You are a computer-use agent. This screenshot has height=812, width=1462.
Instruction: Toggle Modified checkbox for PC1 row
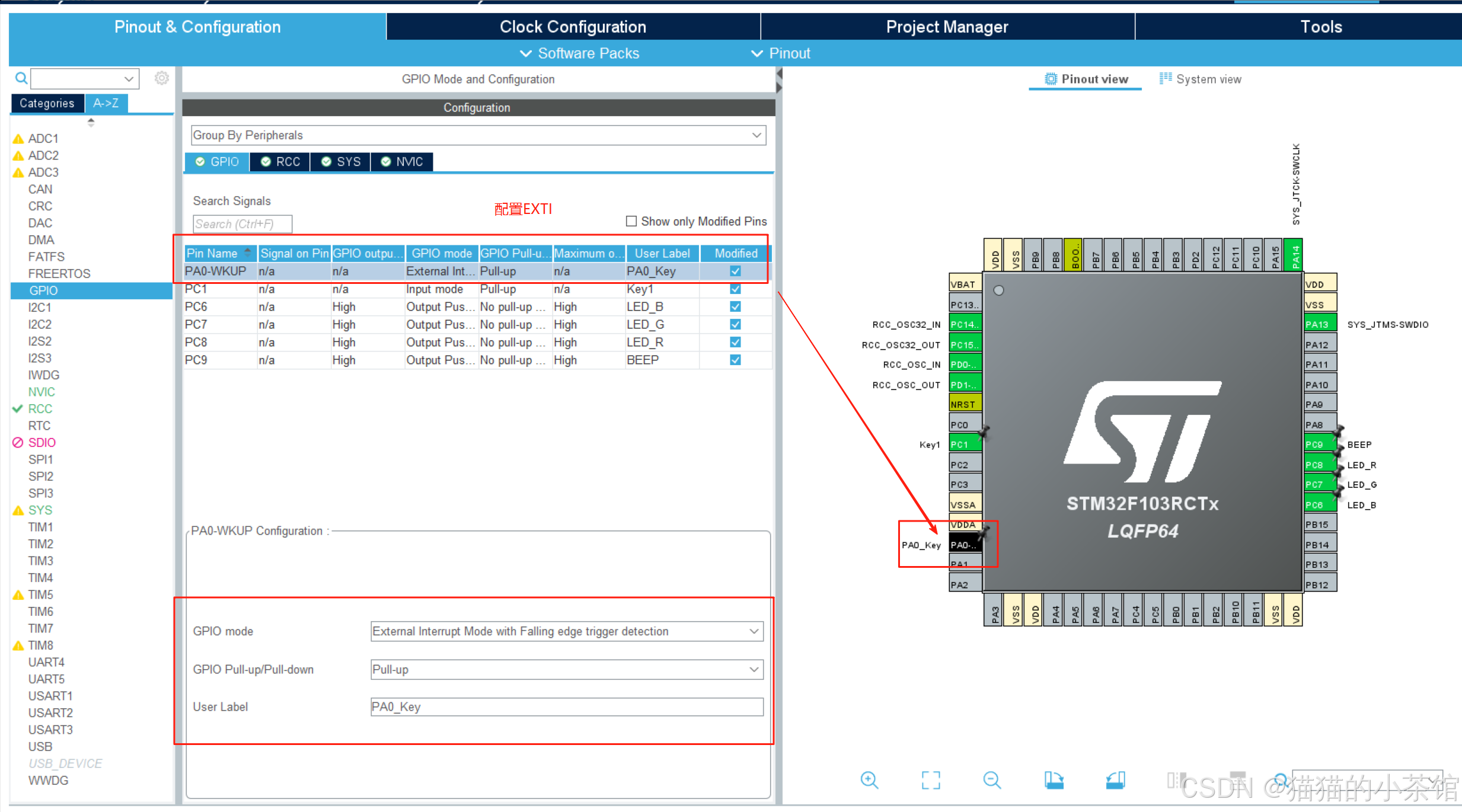click(x=735, y=289)
